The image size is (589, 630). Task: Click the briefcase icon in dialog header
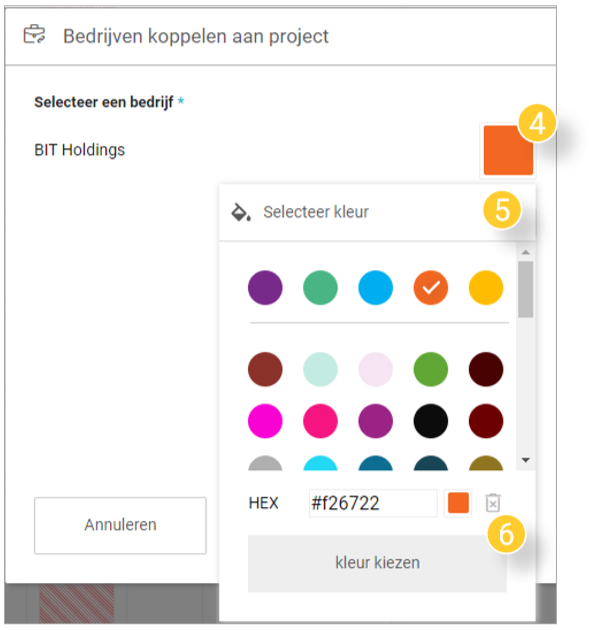point(34,35)
